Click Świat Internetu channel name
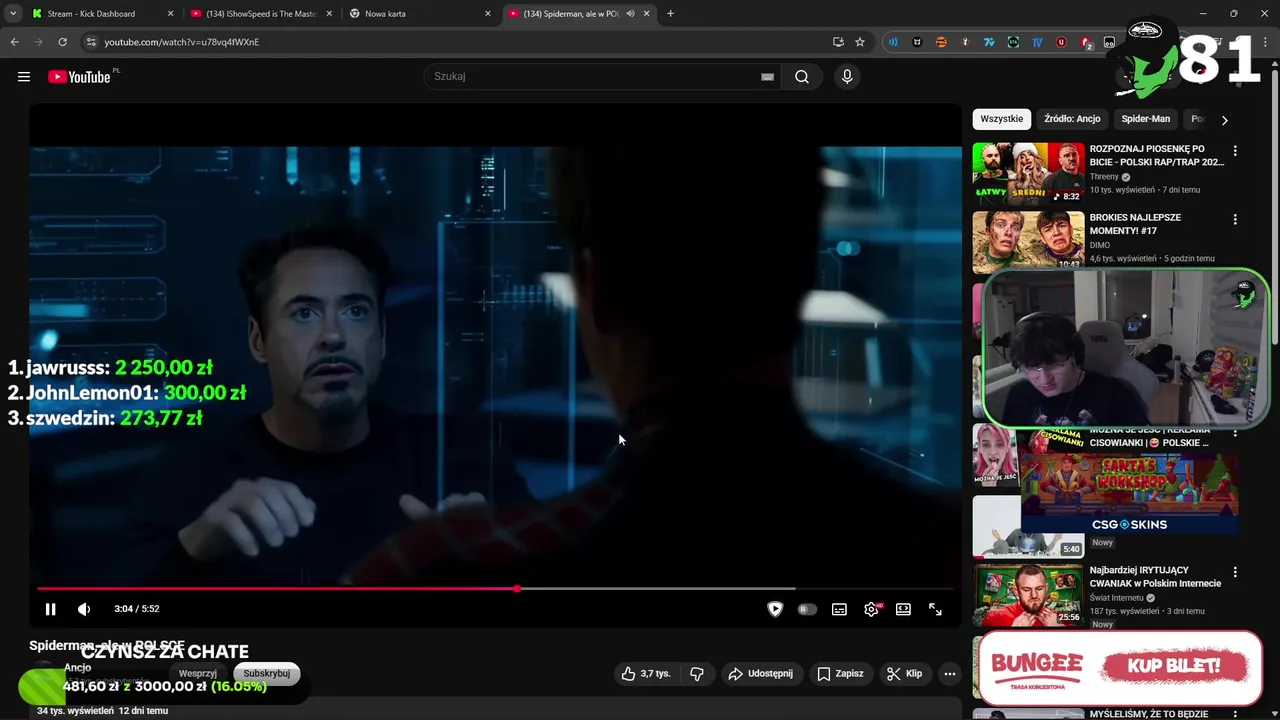Viewport: 1280px width, 720px height. tap(1119, 598)
